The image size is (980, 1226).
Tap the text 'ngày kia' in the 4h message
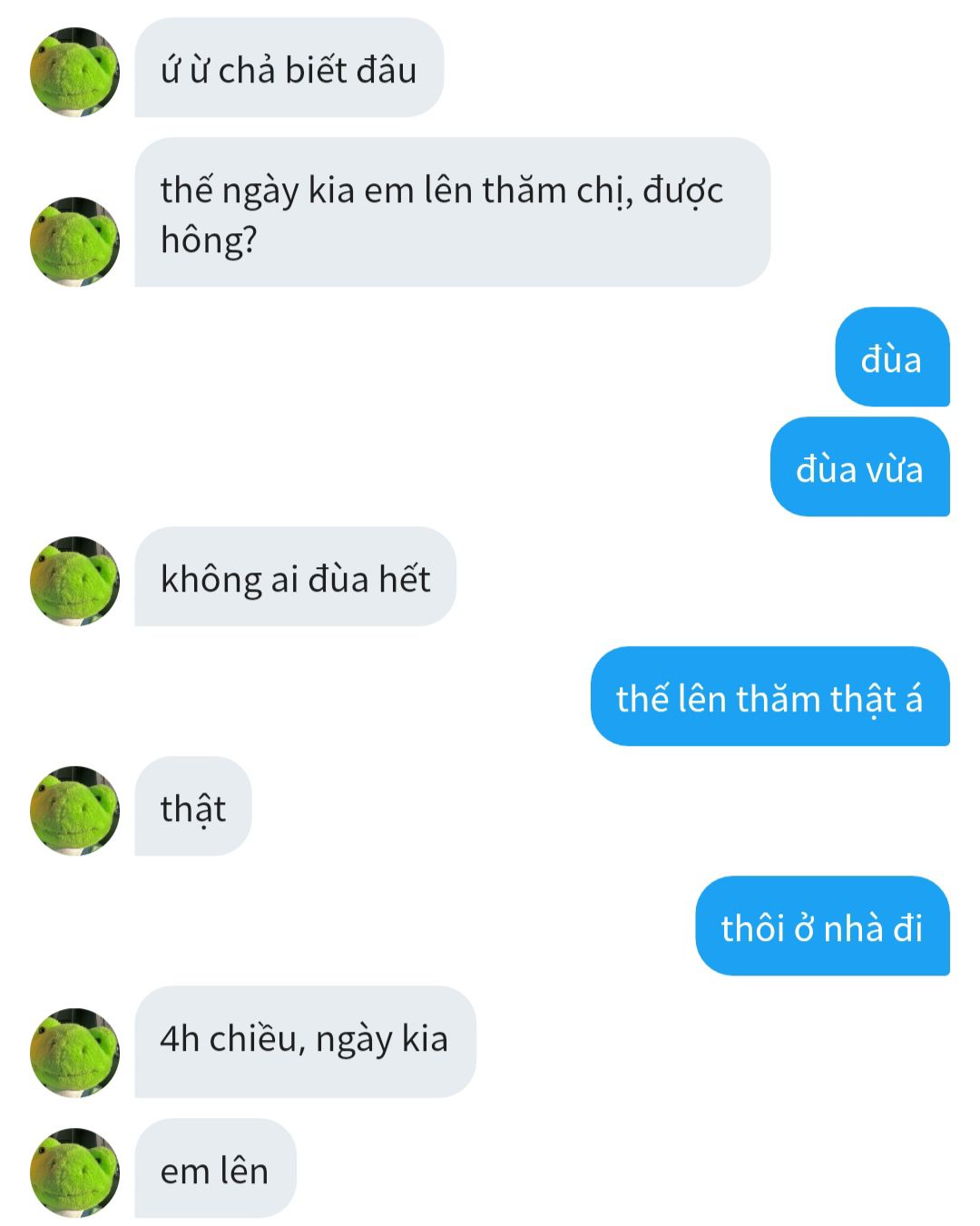pyautogui.click(x=382, y=1040)
